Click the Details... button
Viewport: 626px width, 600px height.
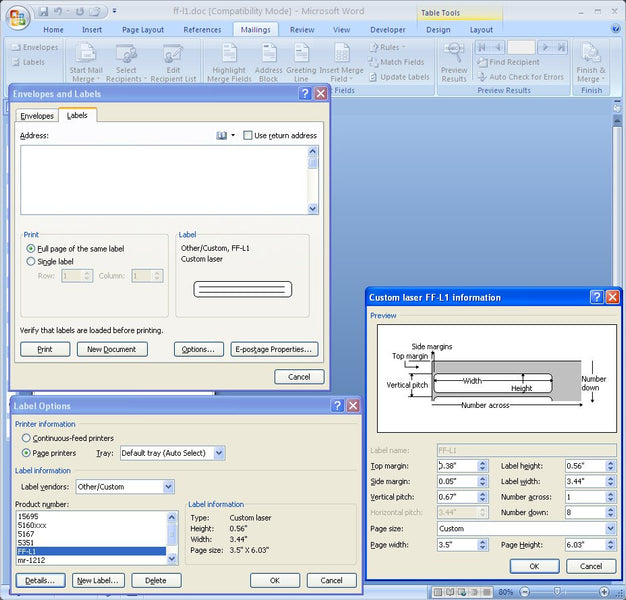click(40, 580)
